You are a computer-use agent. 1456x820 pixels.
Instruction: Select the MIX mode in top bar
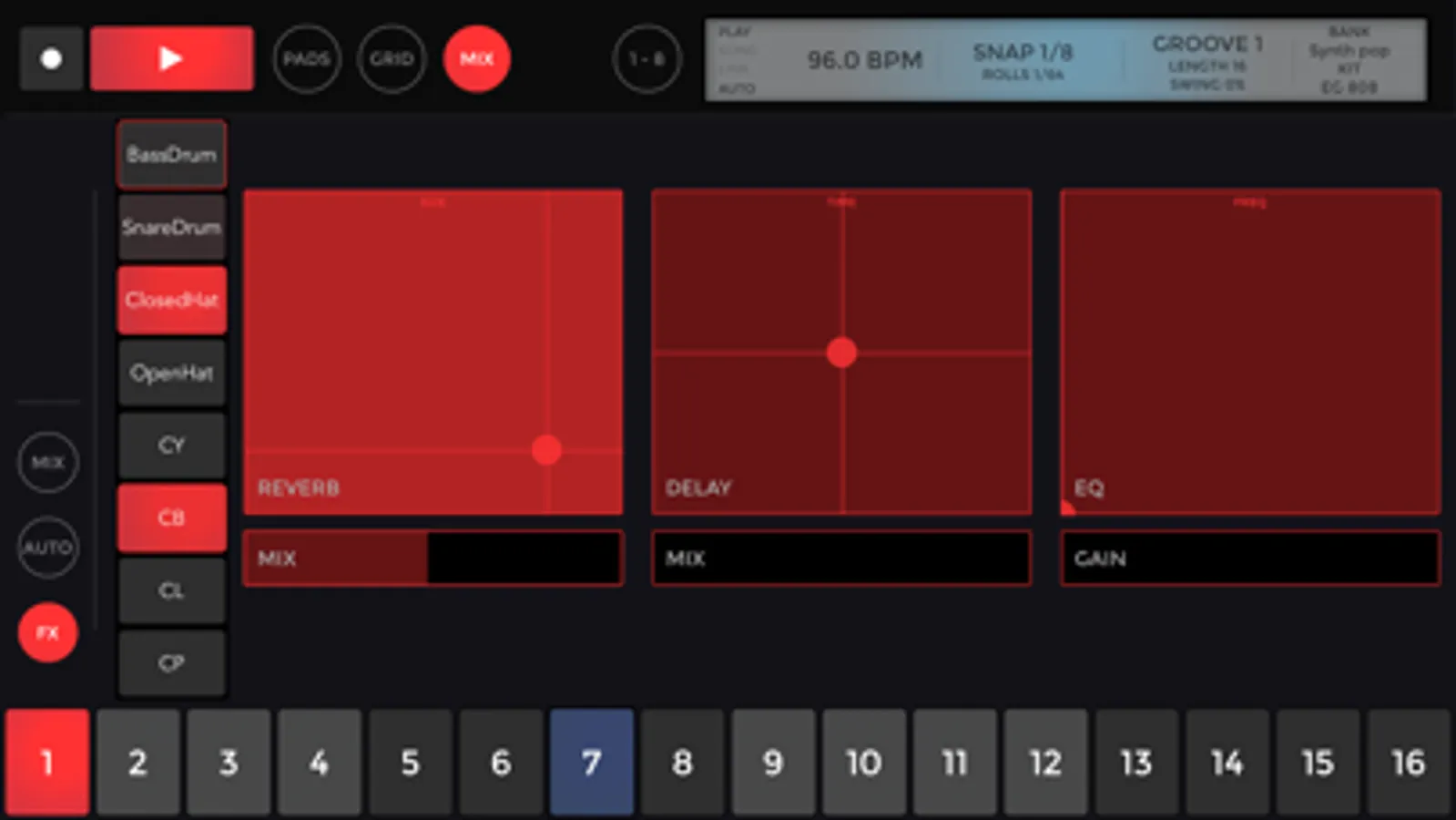[477, 59]
